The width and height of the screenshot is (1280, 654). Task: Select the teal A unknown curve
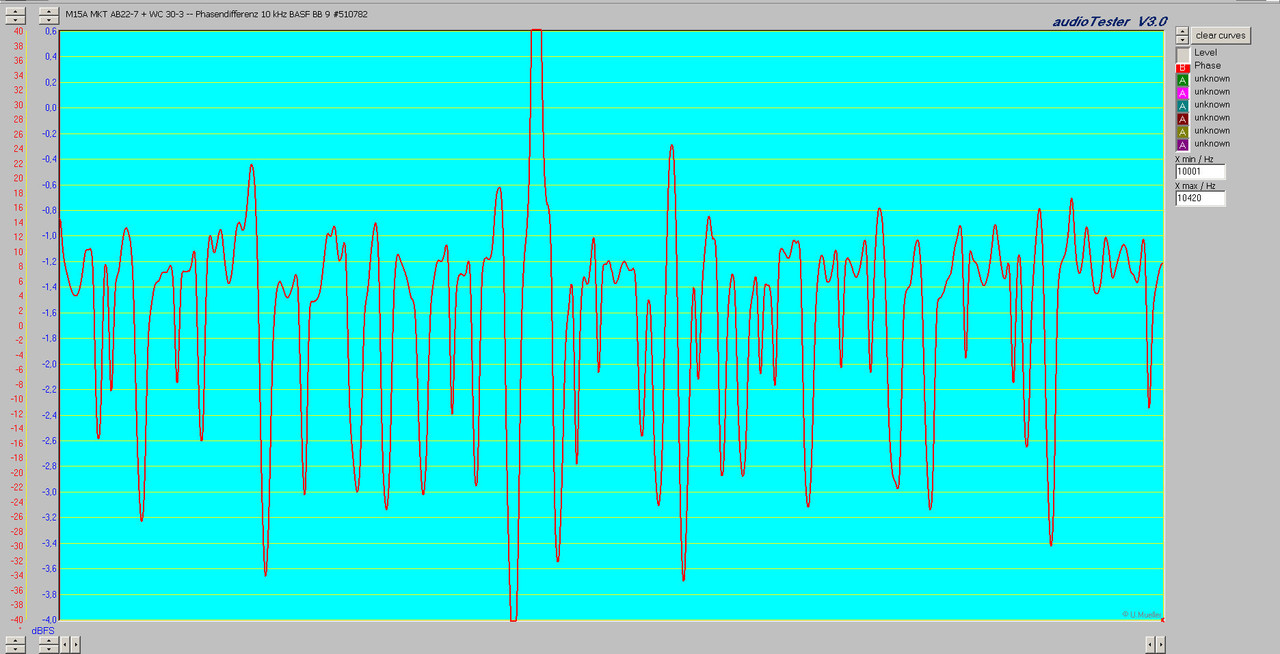[1183, 105]
